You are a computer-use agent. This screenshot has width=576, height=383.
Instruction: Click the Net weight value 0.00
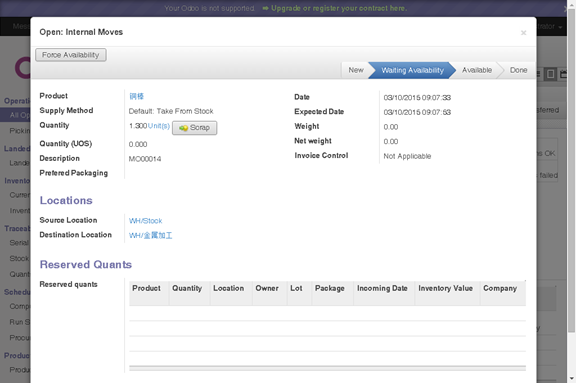[390, 142]
